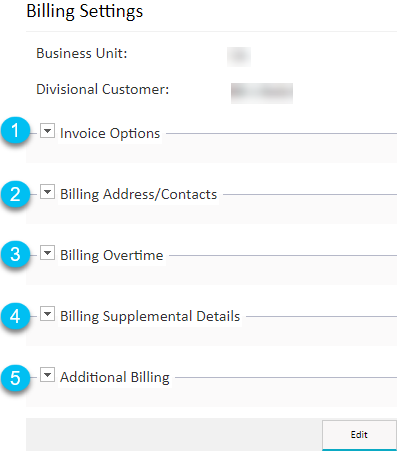Select the Billing Address/Contacts heading text
Screen dimensions: 397x451
pyautogui.click(x=138, y=194)
